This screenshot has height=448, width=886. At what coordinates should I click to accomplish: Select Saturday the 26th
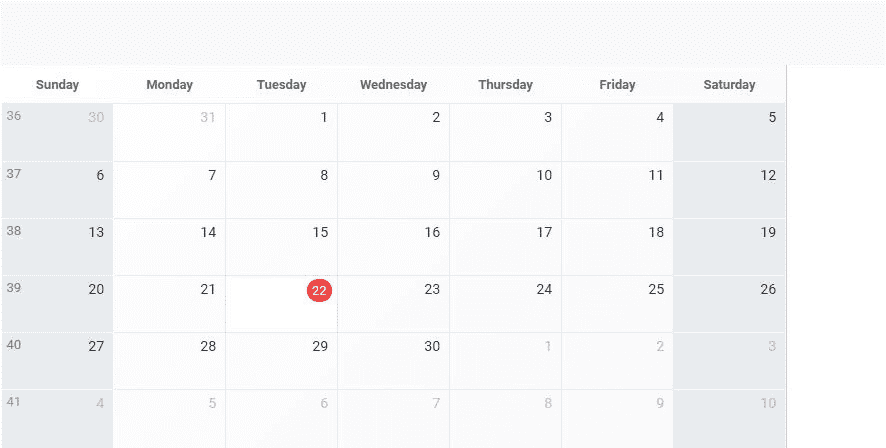point(768,290)
